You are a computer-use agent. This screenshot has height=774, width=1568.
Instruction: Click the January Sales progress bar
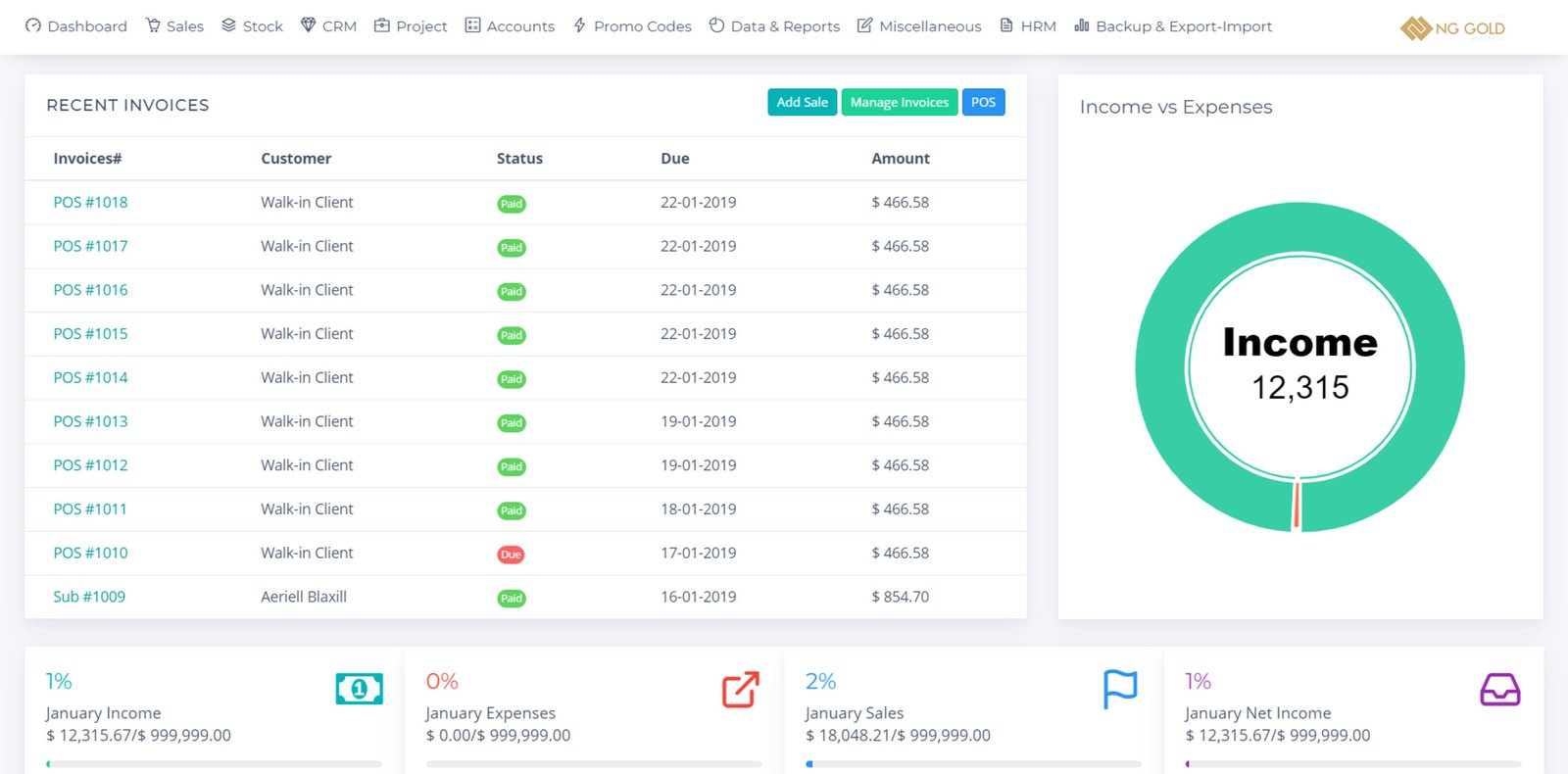coord(972,763)
